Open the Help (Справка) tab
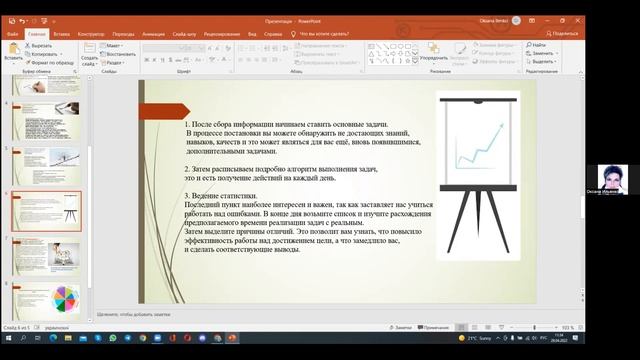The image size is (640, 360). (x=273, y=34)
